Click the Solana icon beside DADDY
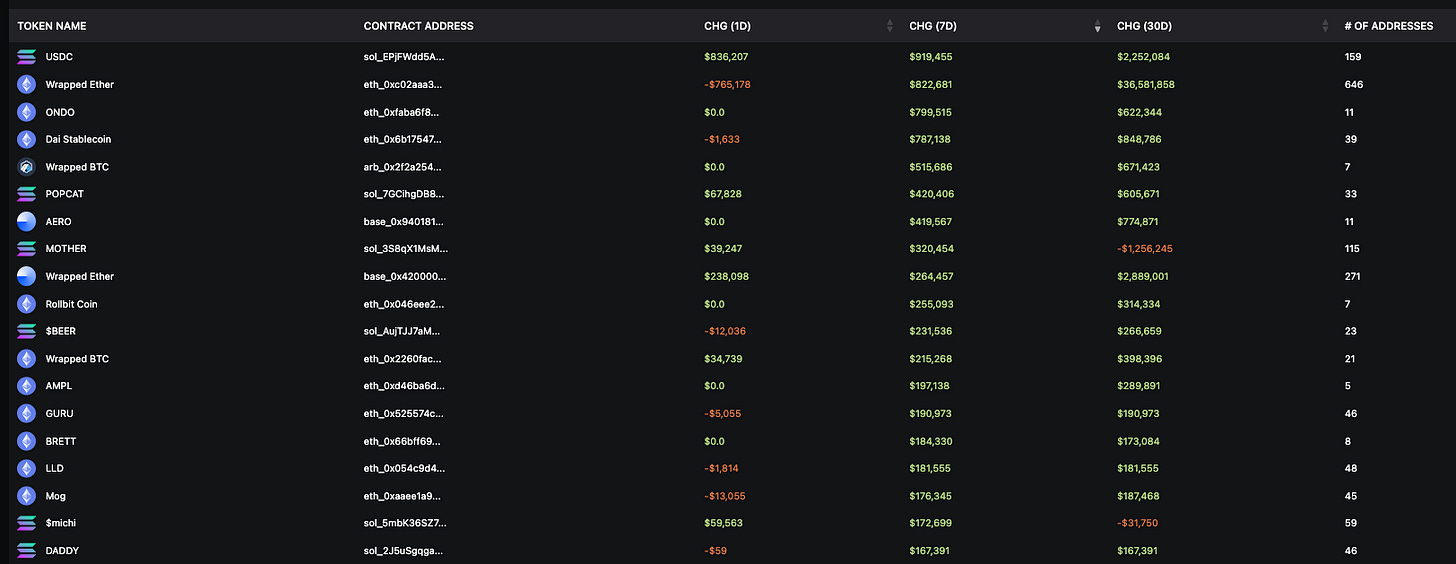Image resolution: width=1456 pixels, height=564 pixels. (x=26, y=551)
